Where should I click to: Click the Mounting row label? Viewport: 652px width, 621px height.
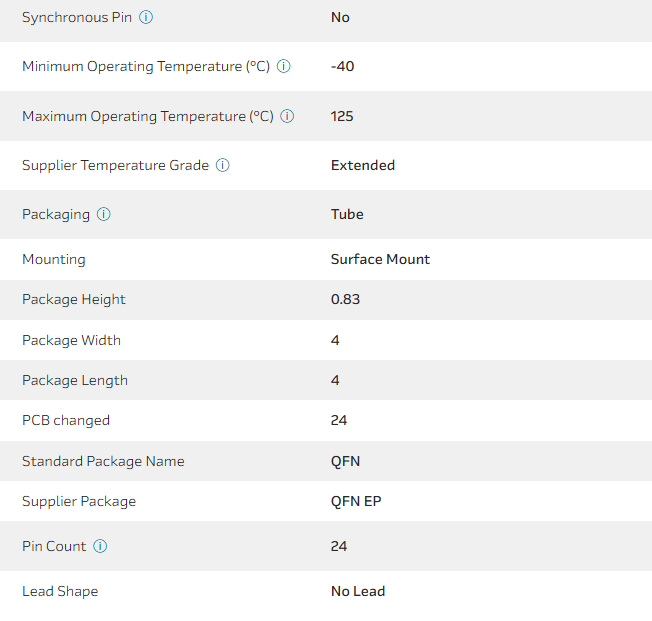[54, 259]
